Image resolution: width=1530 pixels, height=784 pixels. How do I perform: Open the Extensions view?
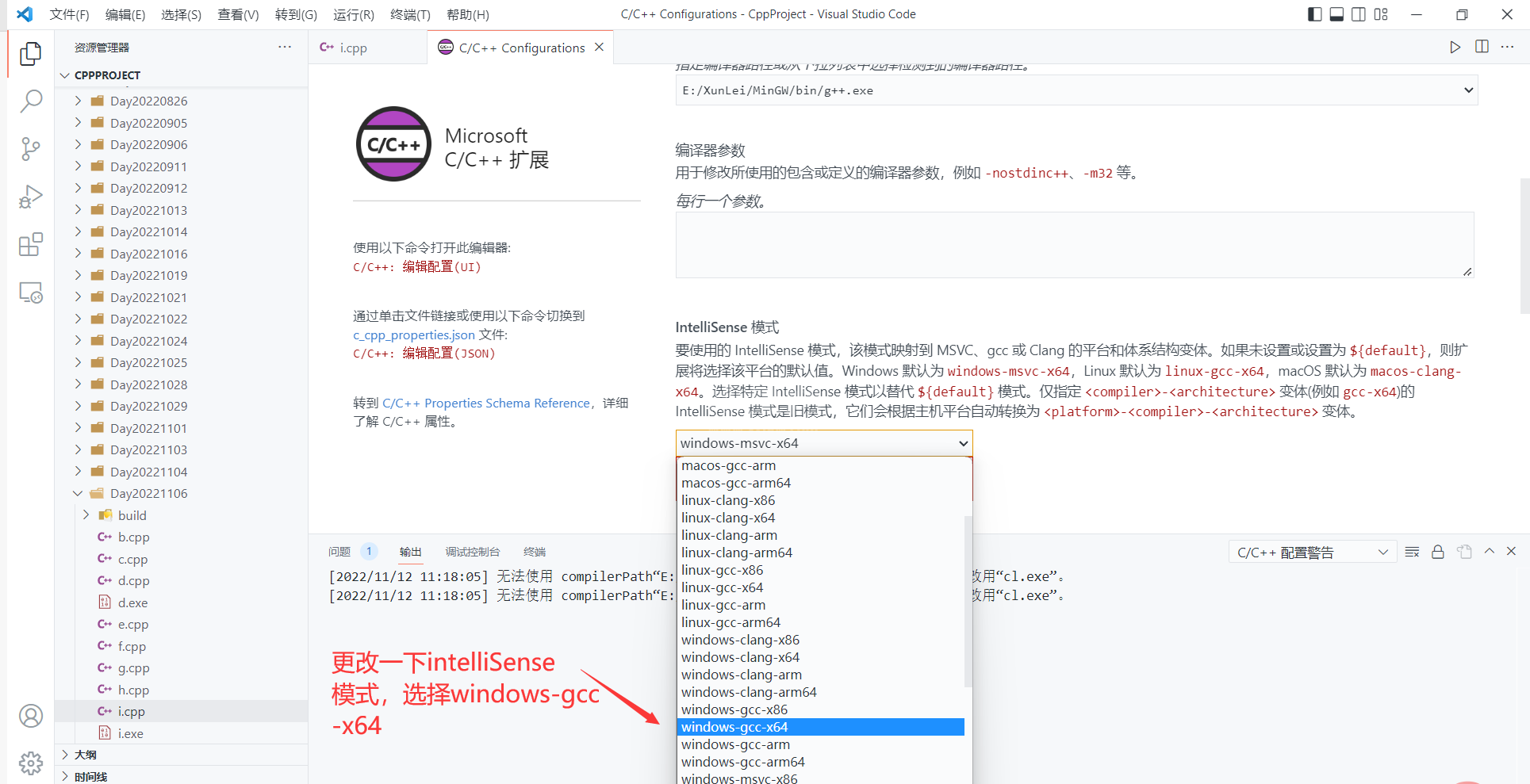tap(30, 245)
